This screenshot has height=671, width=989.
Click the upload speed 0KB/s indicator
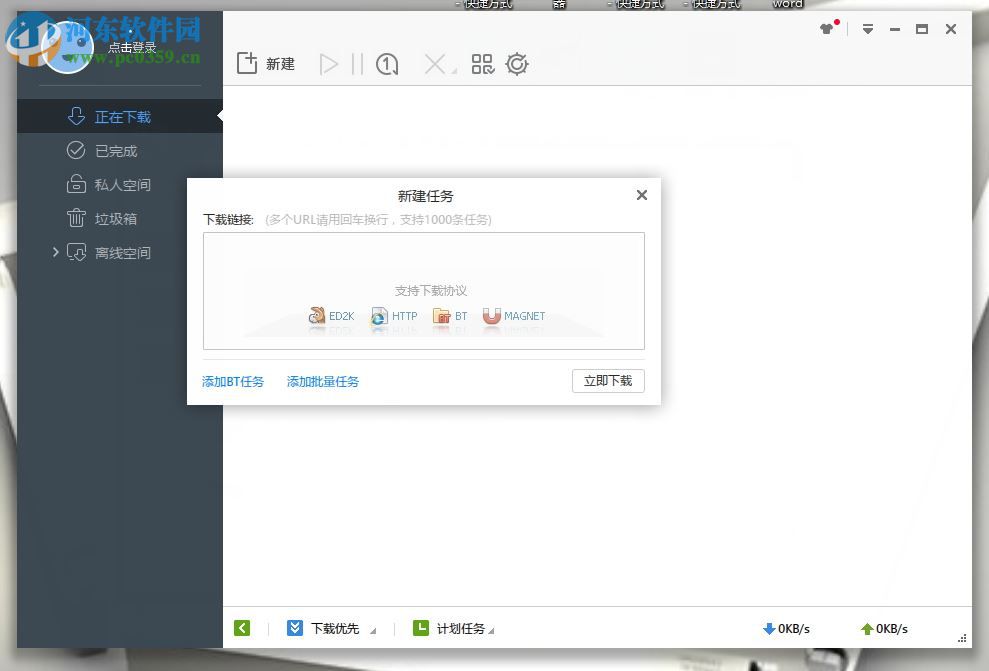point(884,628)
